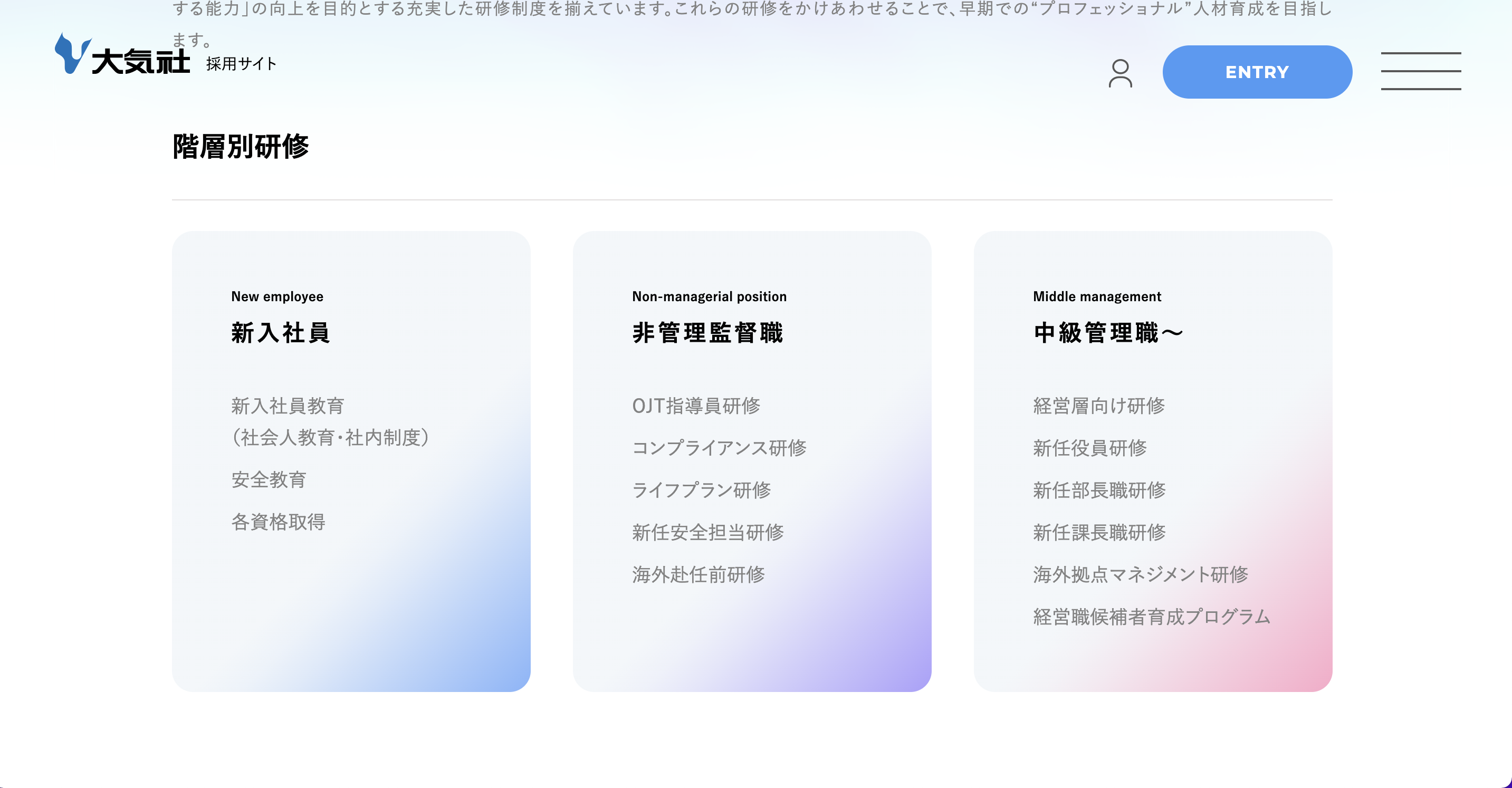Image resolution: width=1512 pixels, height=788 pixels.
Task: Select 新任課長職研修 item
Action: coord(1099,532)
